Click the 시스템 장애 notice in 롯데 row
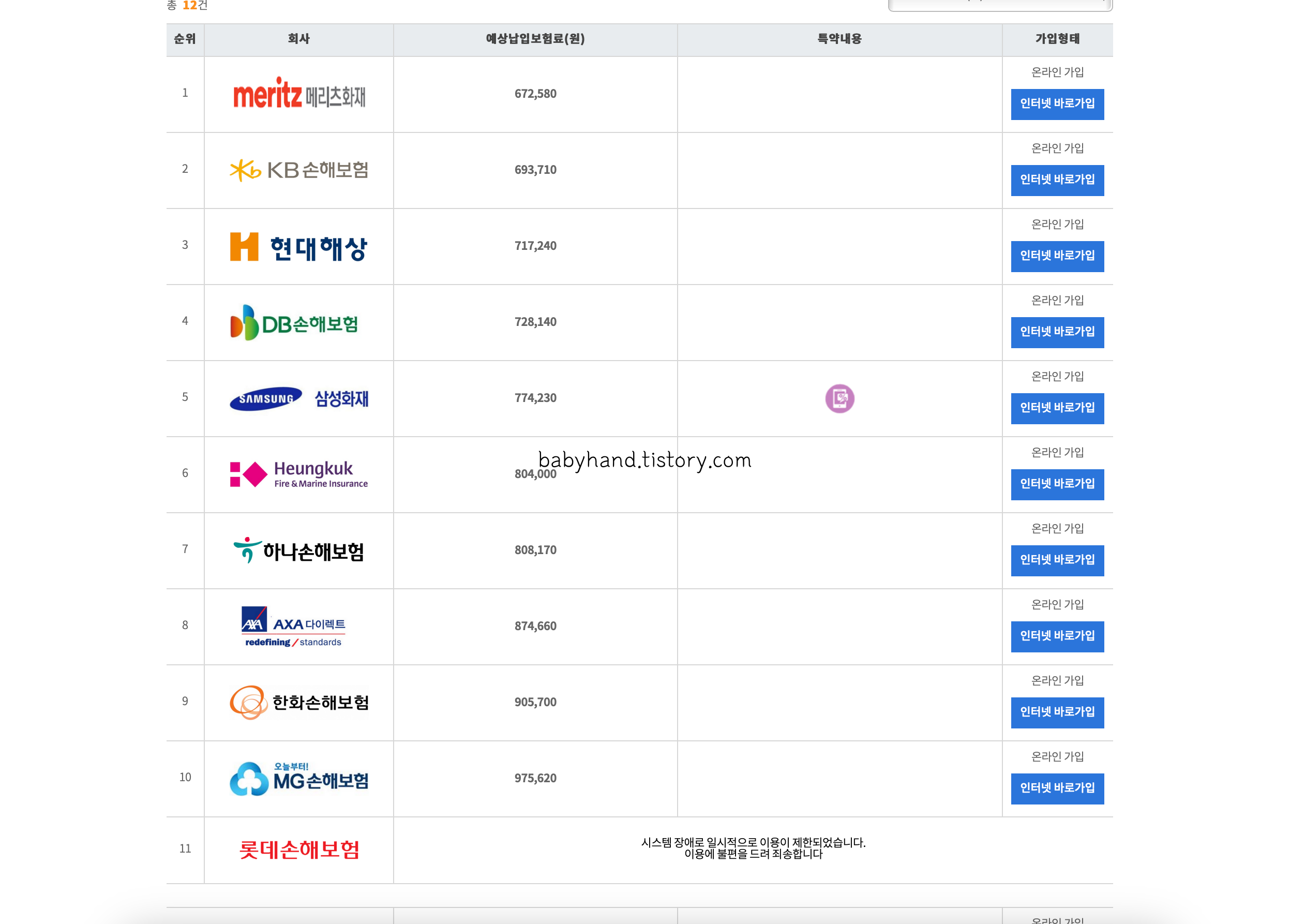This screenshot has width=1290, height=924. 753,848
